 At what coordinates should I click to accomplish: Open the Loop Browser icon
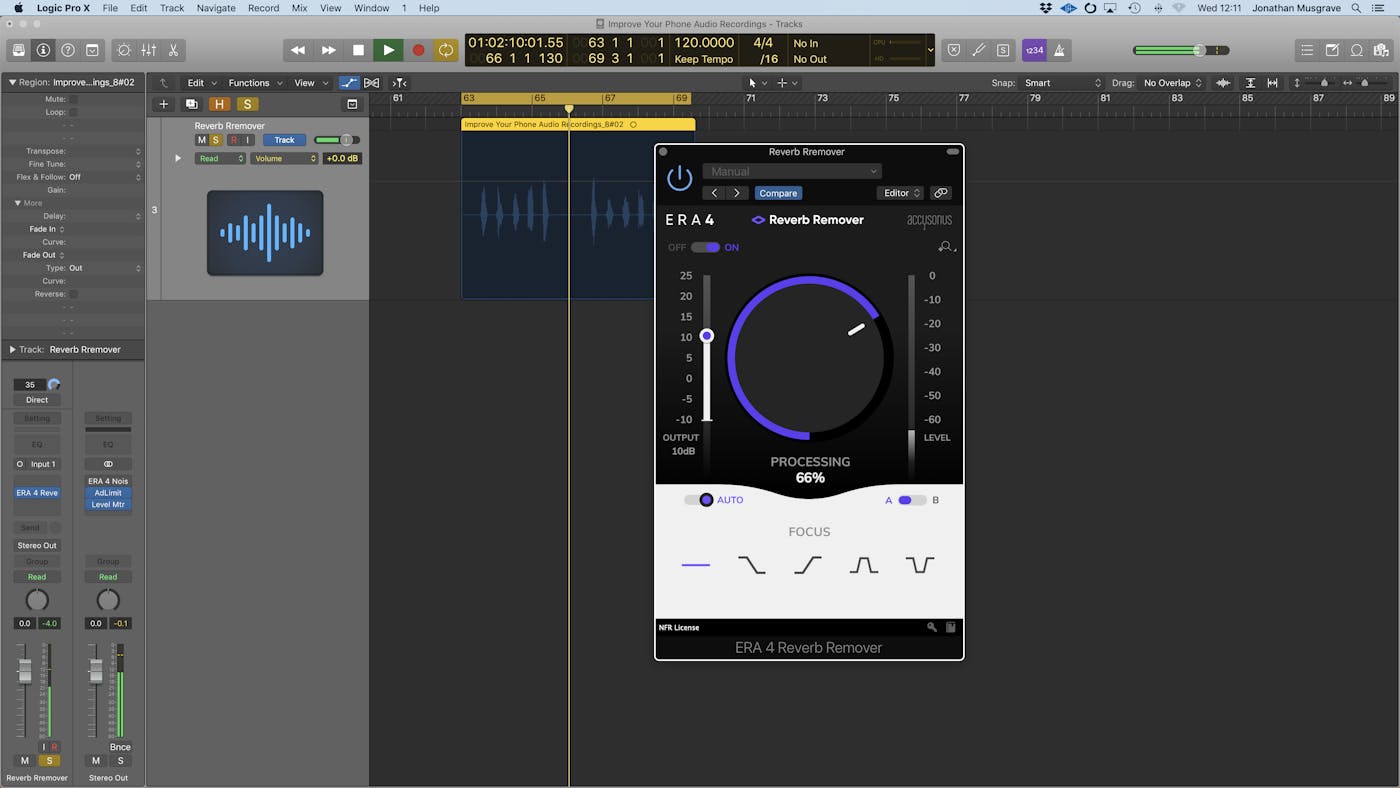coord(1357,50)
